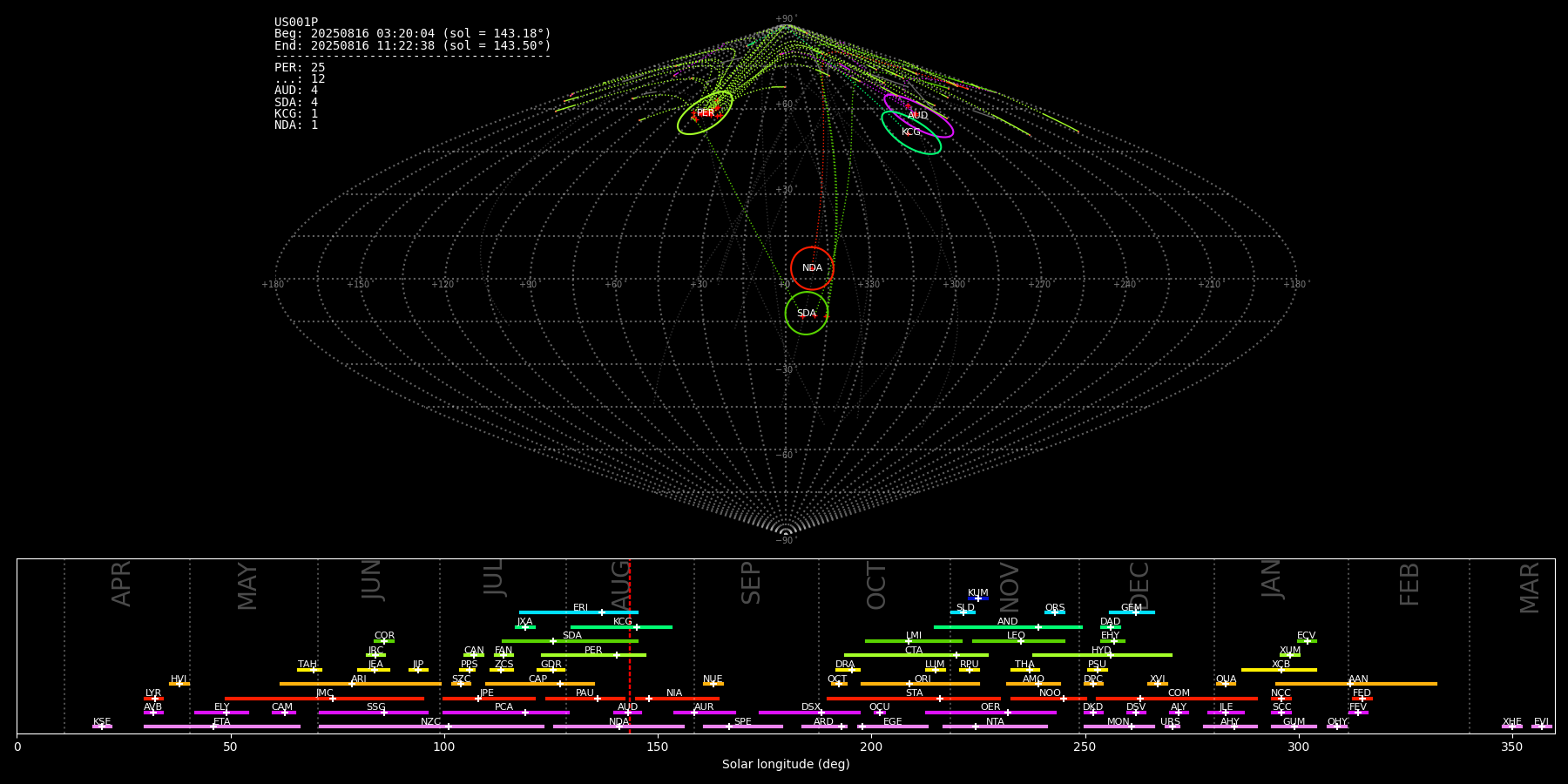1568x784 pixels.
Task: Select the Beg: 20250816 03:20:04 timestamp line
Action: tap(413, 34)
